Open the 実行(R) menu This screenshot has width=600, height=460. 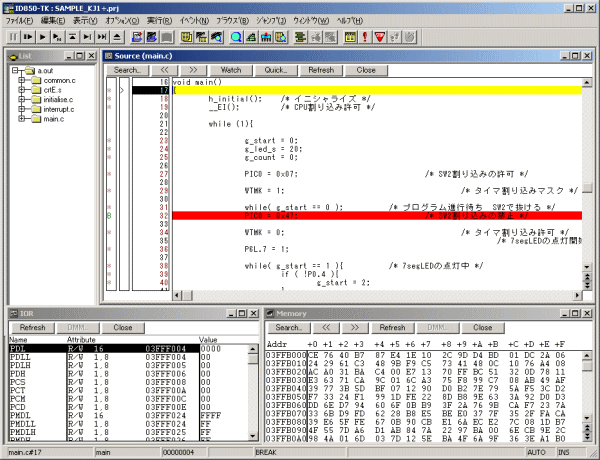point(160,21)
